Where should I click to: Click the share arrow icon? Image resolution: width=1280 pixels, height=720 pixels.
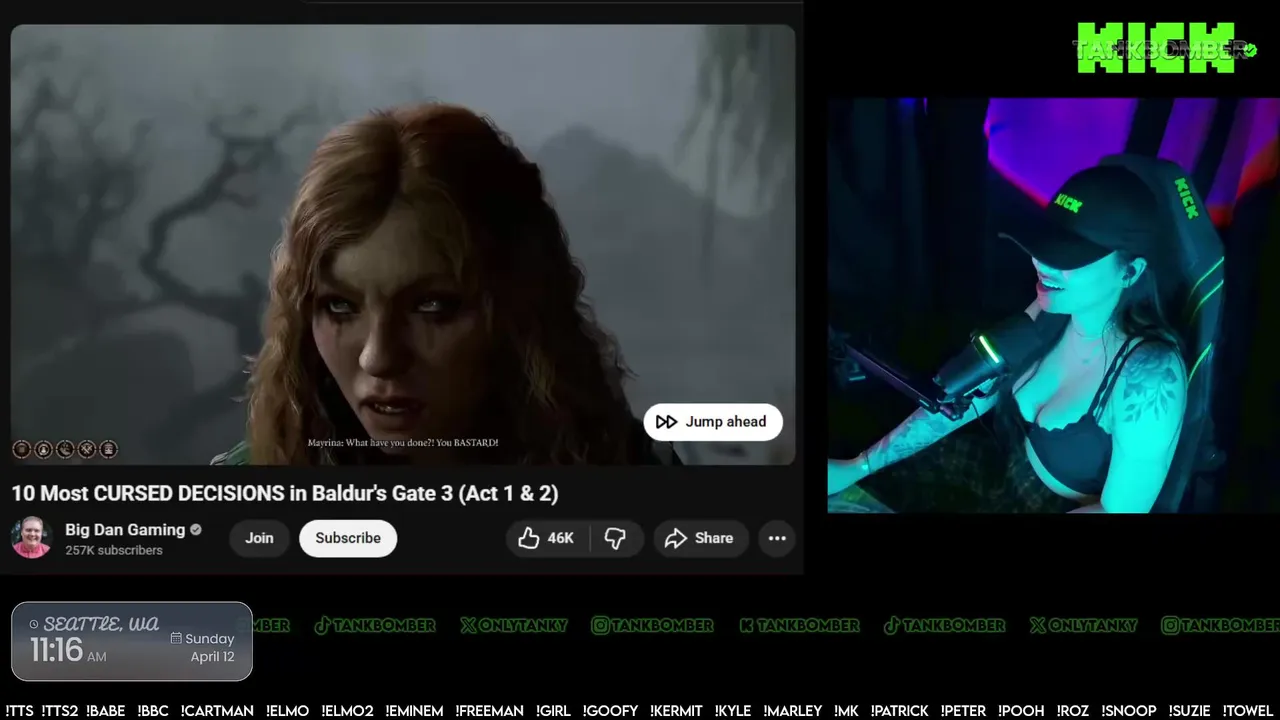tap(676, 538)
